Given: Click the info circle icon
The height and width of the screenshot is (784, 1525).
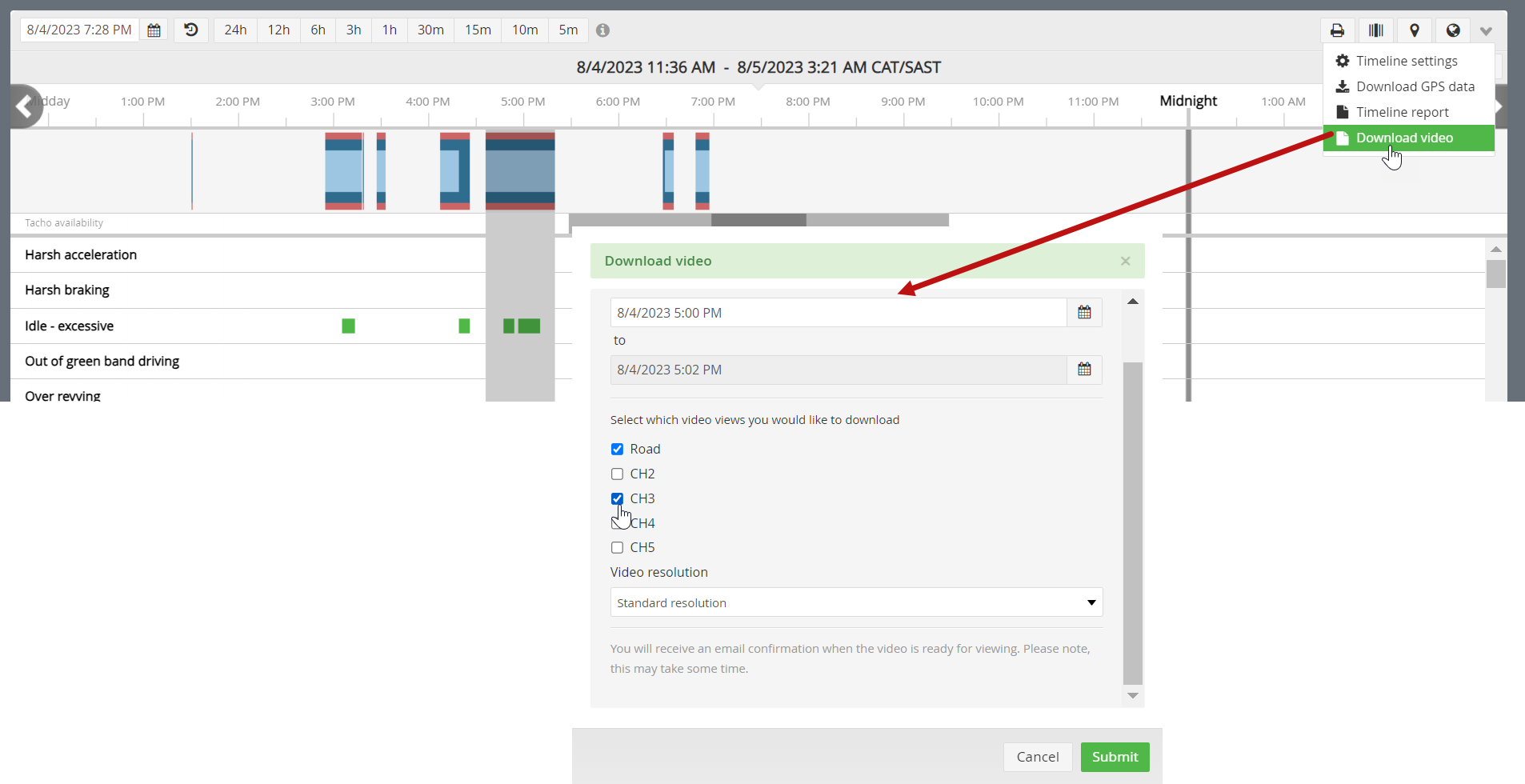Looking at the screenshot, I should tap(602, 30).
